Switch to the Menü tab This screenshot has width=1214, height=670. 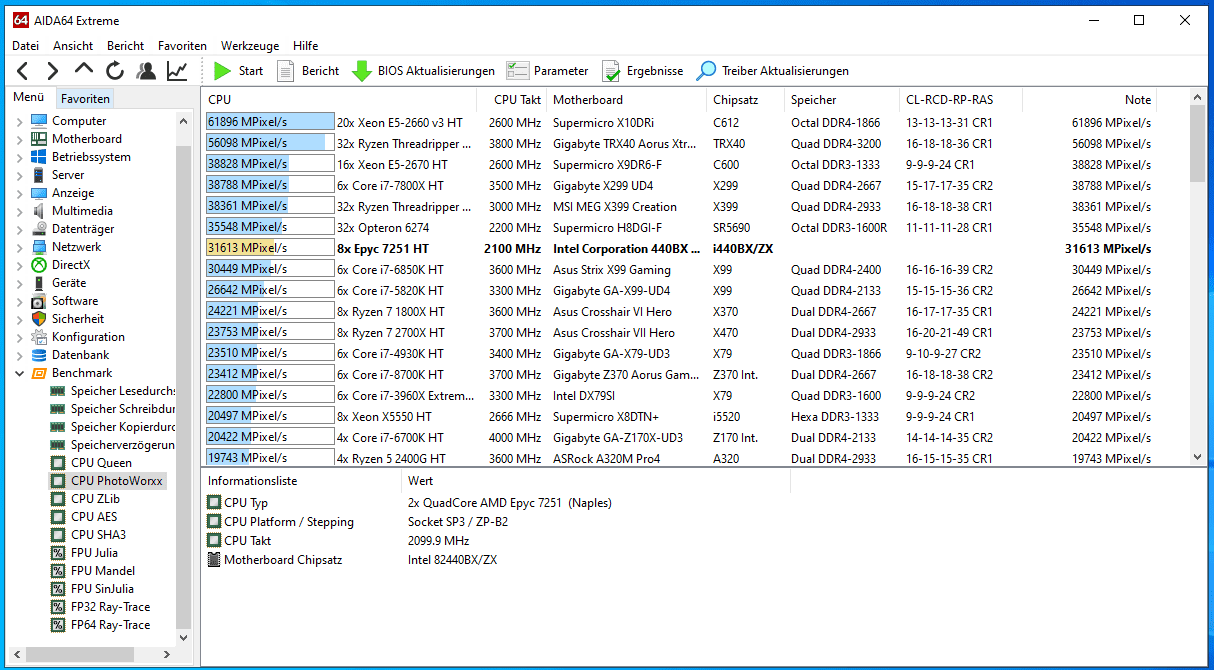click(x=28, y=98)
